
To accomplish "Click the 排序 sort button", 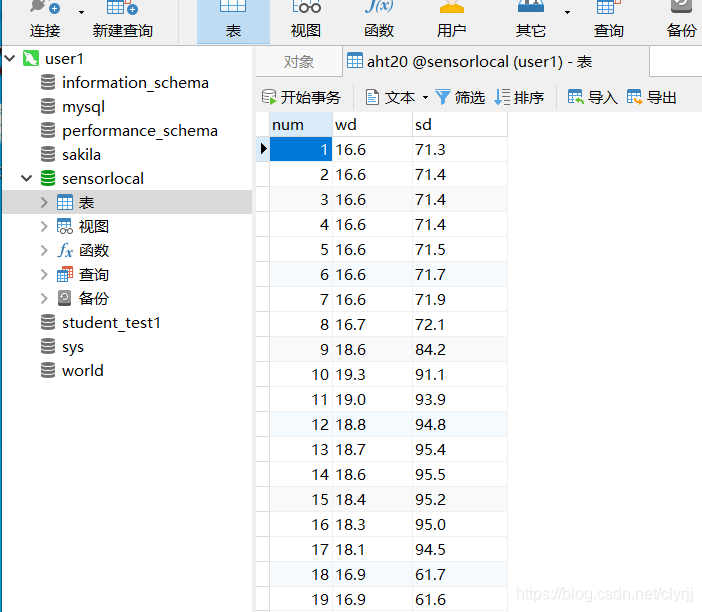I will point(519,97).
